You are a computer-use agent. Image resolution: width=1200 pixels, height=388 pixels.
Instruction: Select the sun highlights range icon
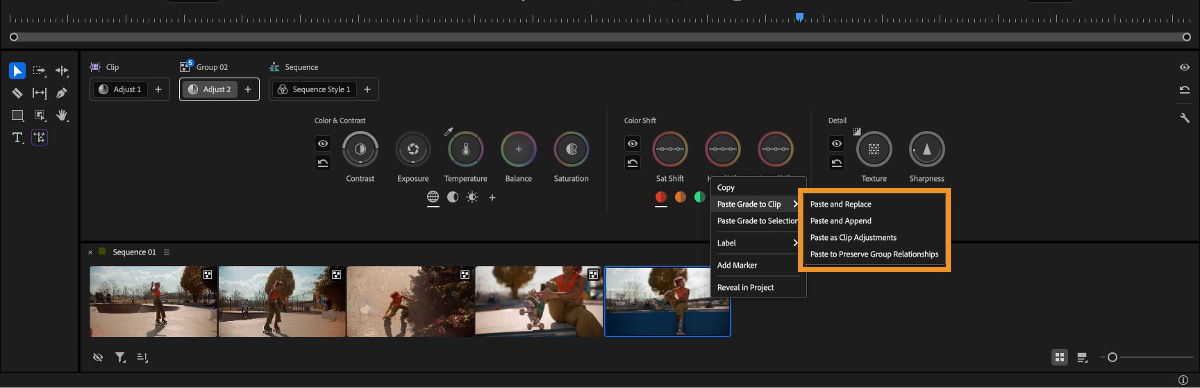click(x=472, y=197)
